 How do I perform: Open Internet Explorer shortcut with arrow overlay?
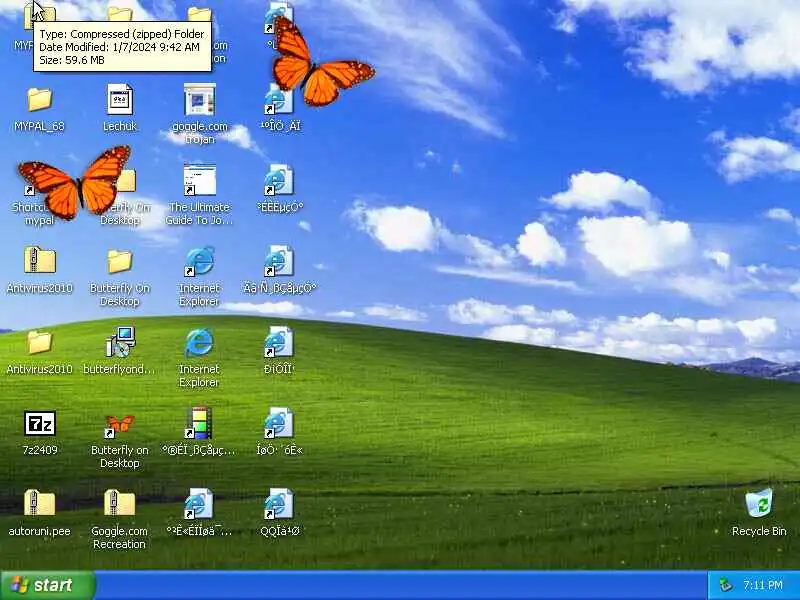tap(199, 261)
